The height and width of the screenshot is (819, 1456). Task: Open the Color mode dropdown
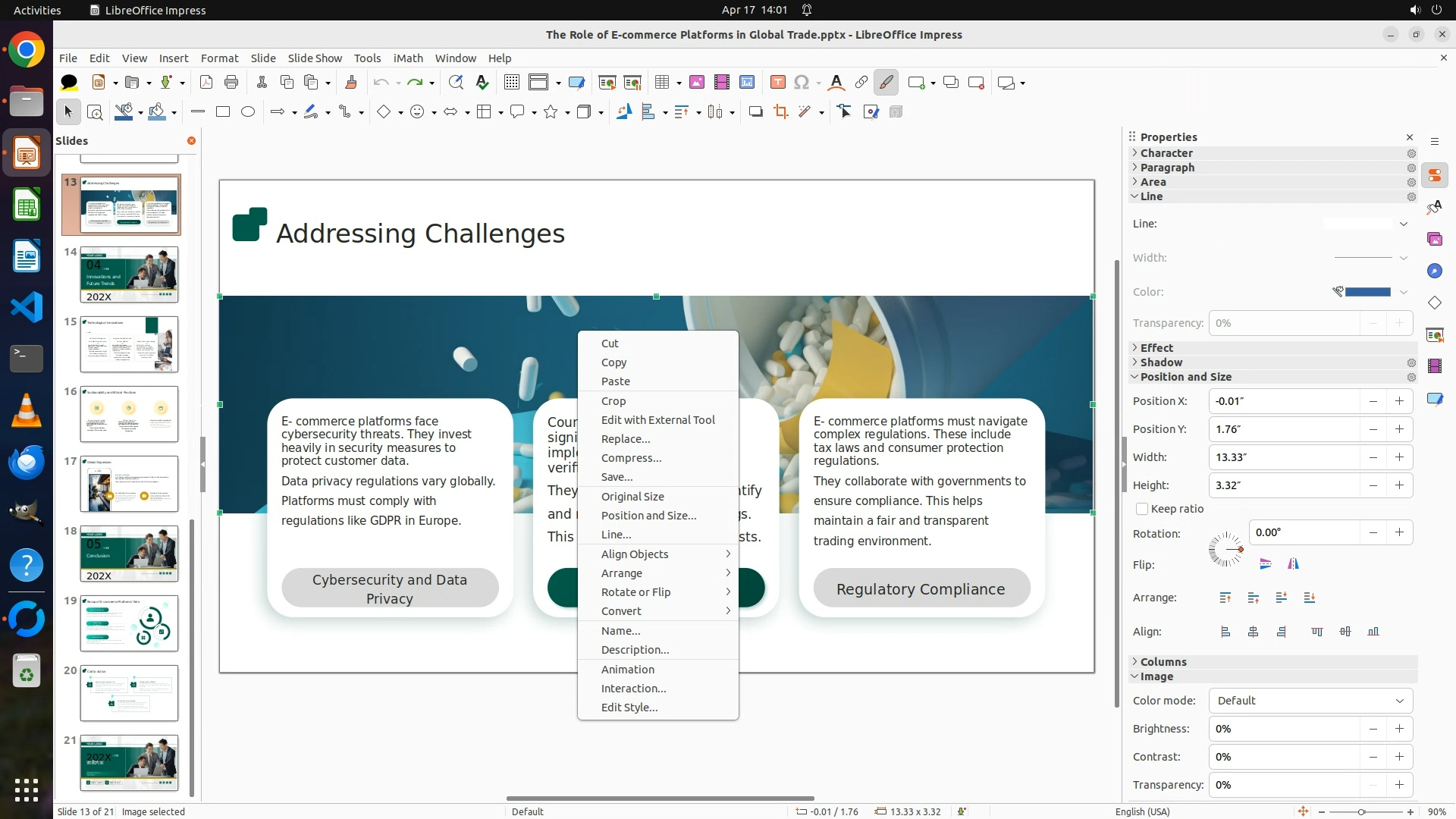1310,701
